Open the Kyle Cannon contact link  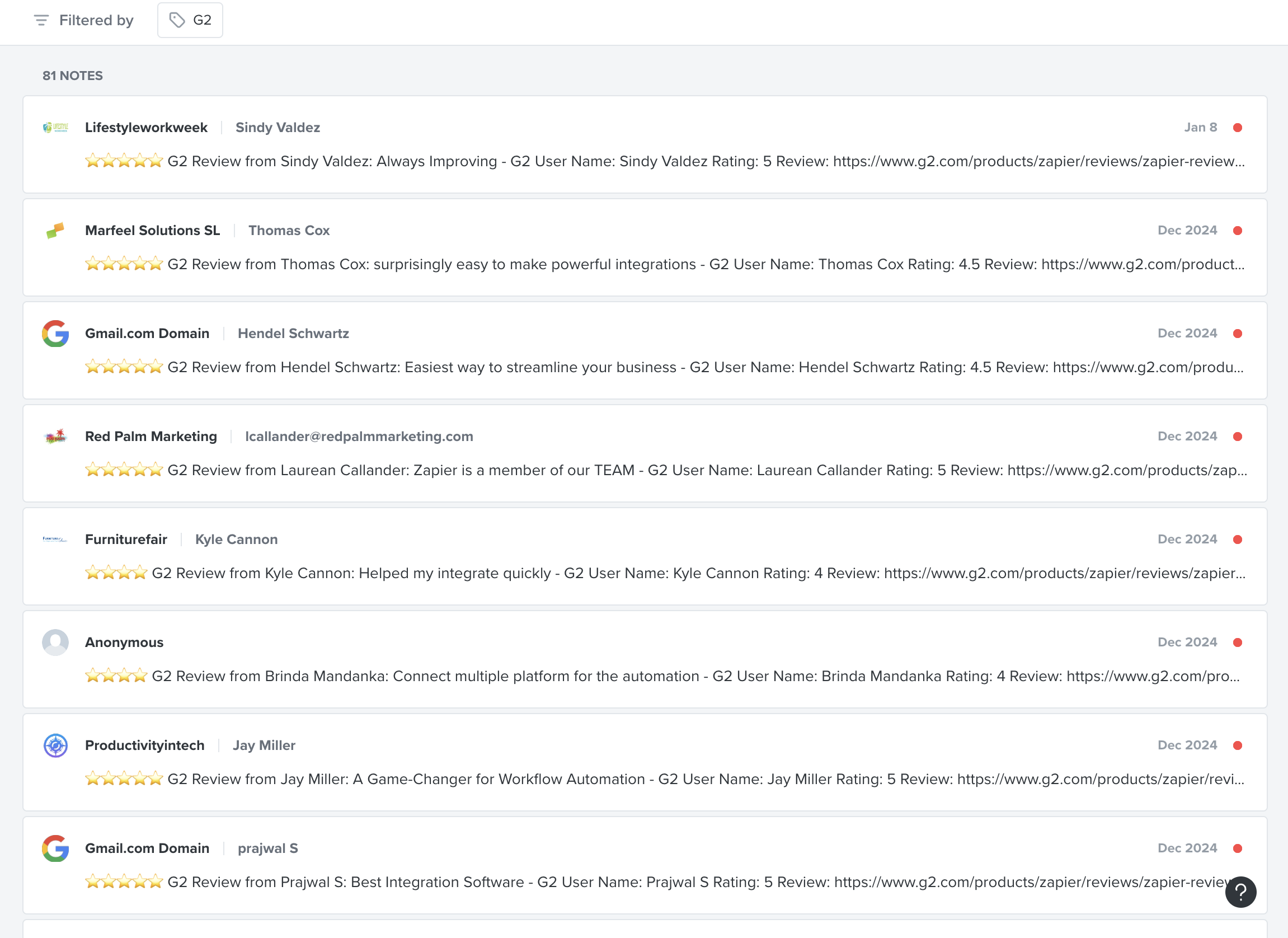coord(236,539)
